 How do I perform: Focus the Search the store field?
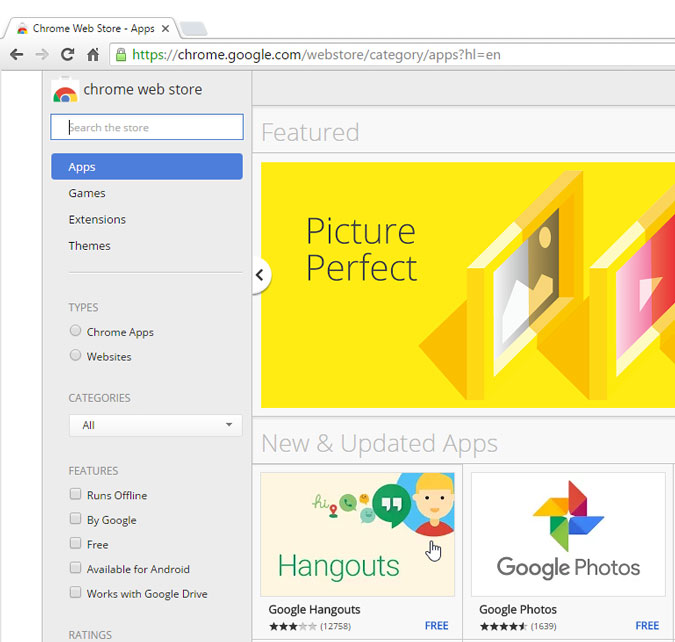[x=147, y=127]
